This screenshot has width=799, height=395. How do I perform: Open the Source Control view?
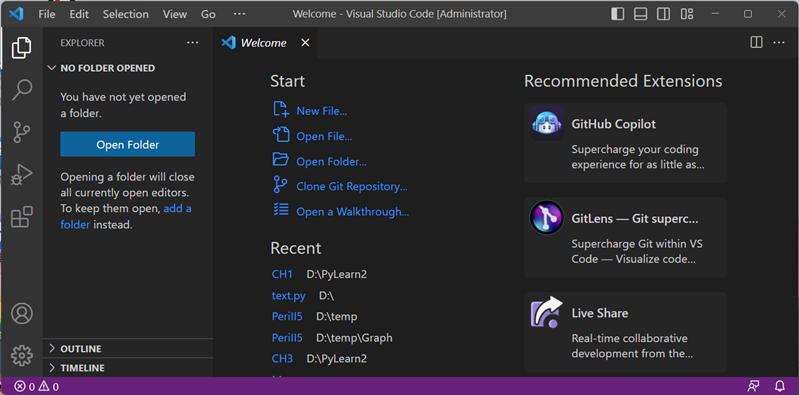point(21,132)
